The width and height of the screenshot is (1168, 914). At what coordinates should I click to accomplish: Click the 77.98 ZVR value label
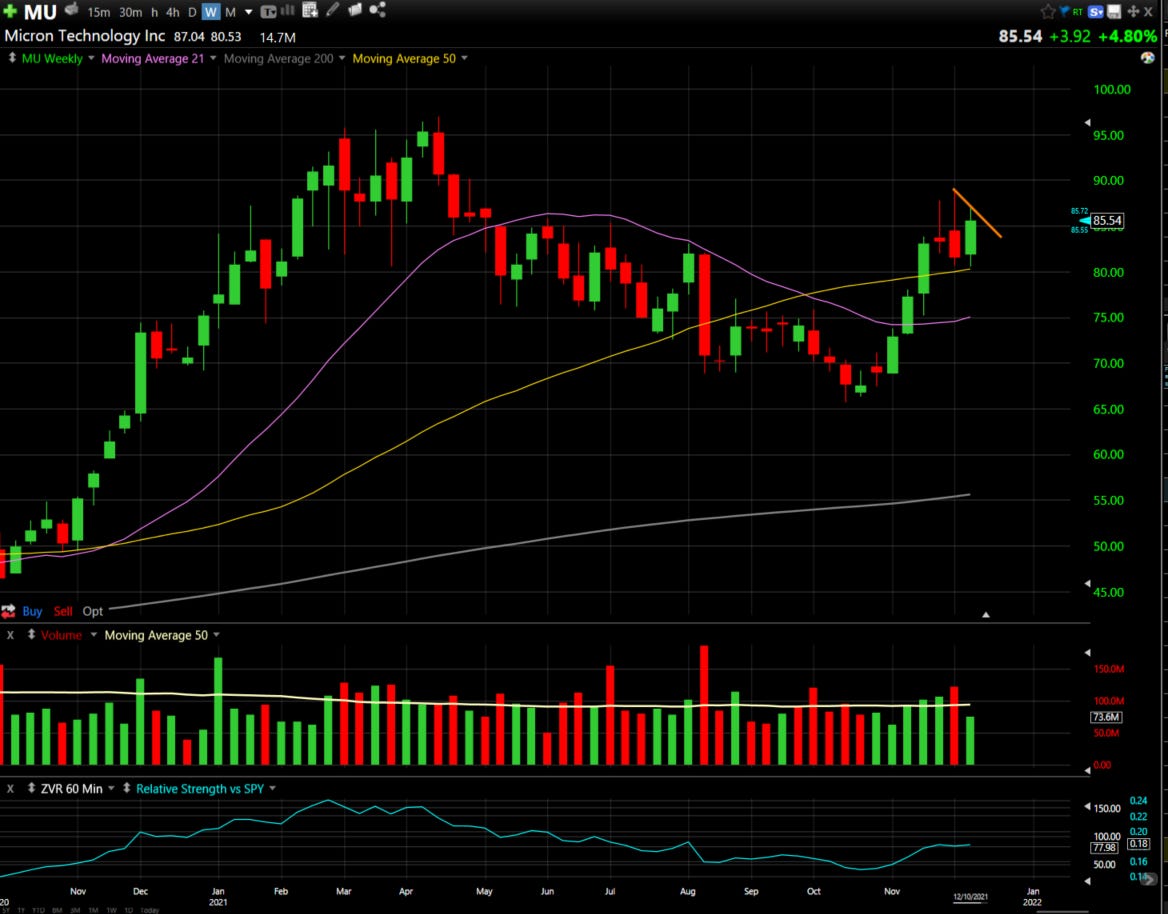(x=1104, y=848)
